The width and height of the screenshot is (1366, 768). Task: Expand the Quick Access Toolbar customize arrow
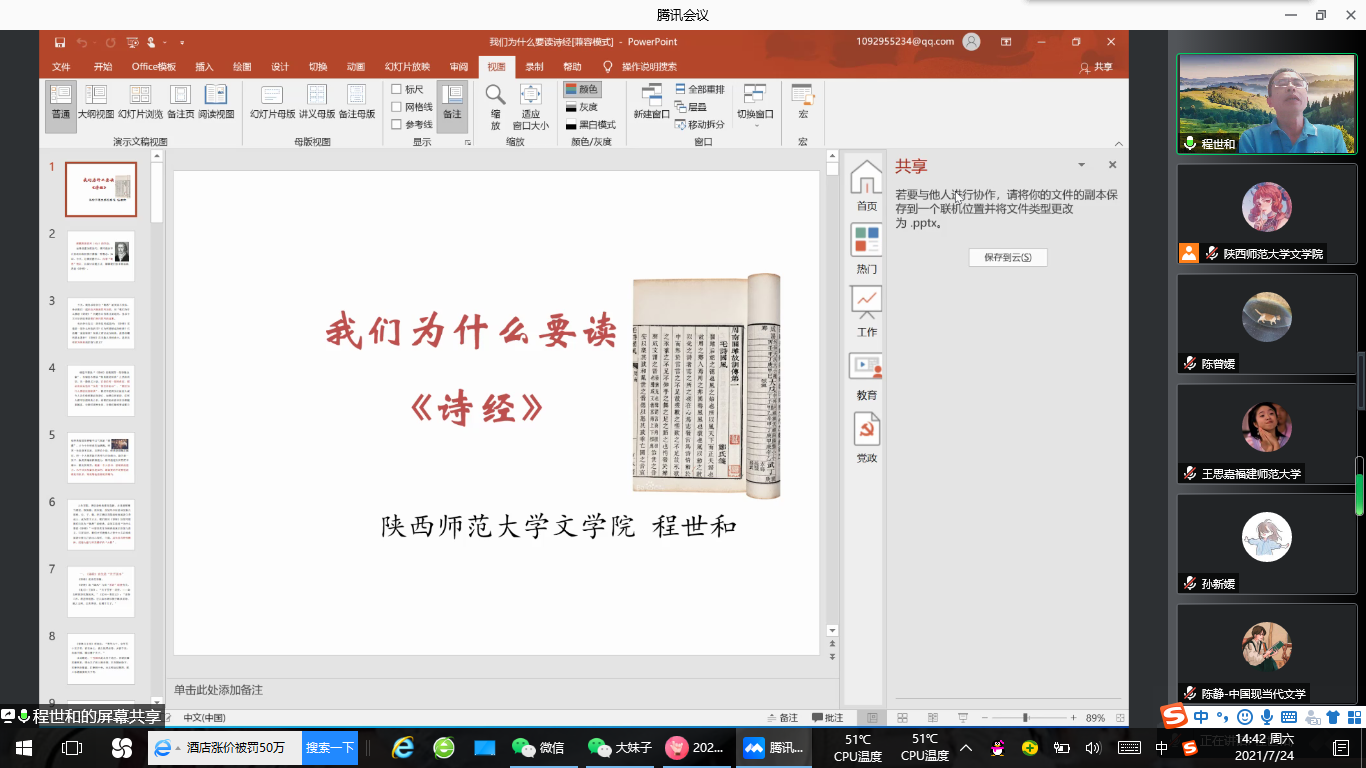(182, 43)
